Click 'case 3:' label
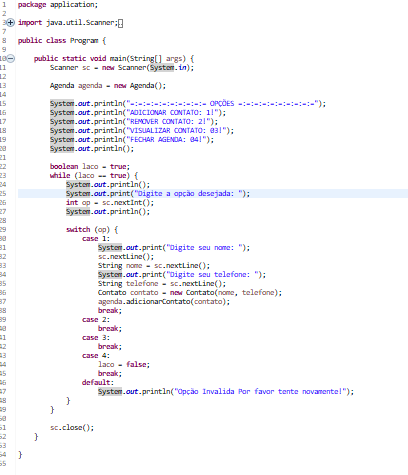Viewport: 408px width, 475px height. (x=96, y=338)
